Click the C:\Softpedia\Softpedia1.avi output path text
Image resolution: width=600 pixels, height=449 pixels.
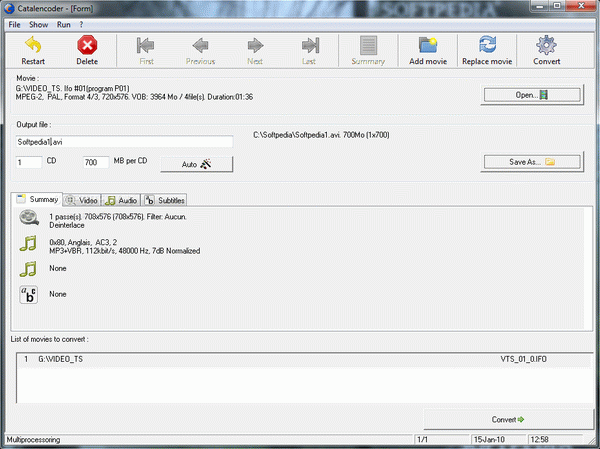(321, 135)
